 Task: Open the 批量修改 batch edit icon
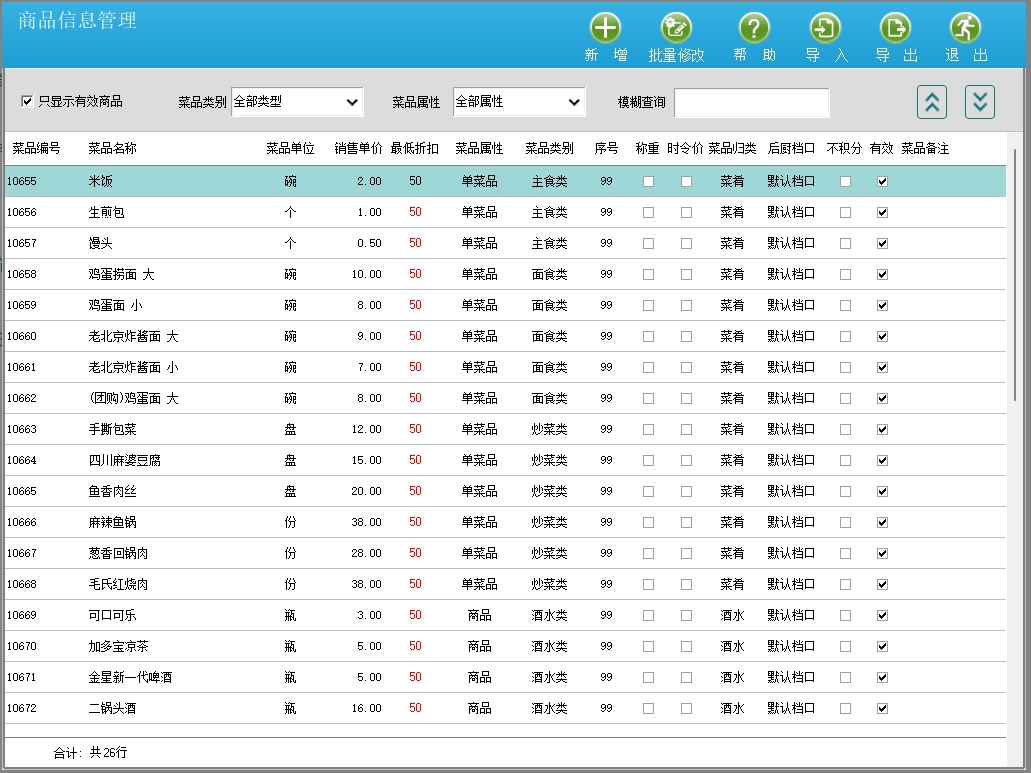[x=676, y=28]
